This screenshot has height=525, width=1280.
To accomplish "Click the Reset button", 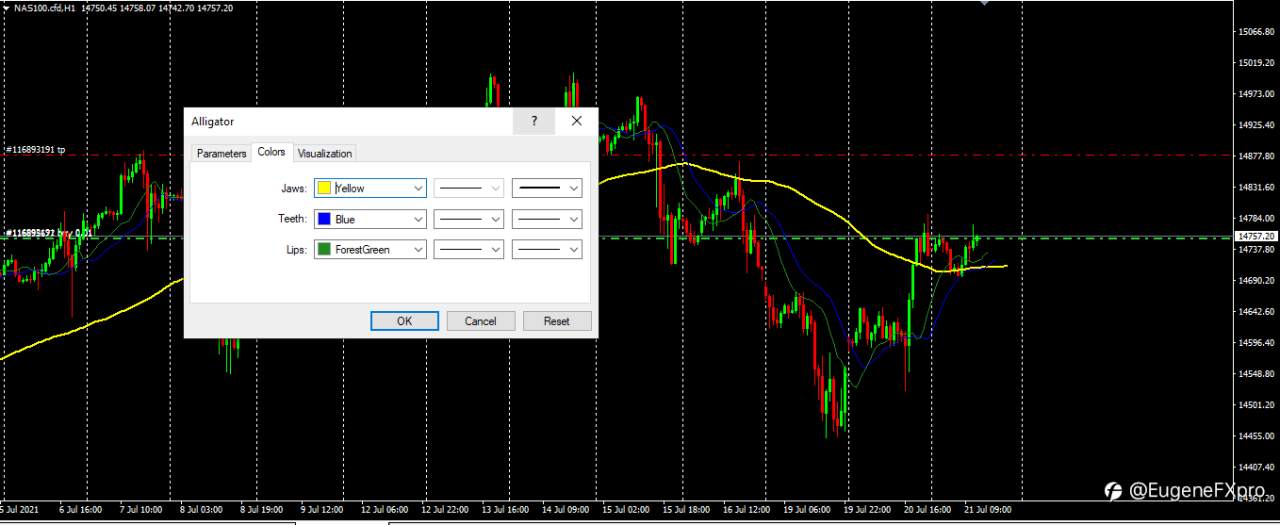I will 557,321.
